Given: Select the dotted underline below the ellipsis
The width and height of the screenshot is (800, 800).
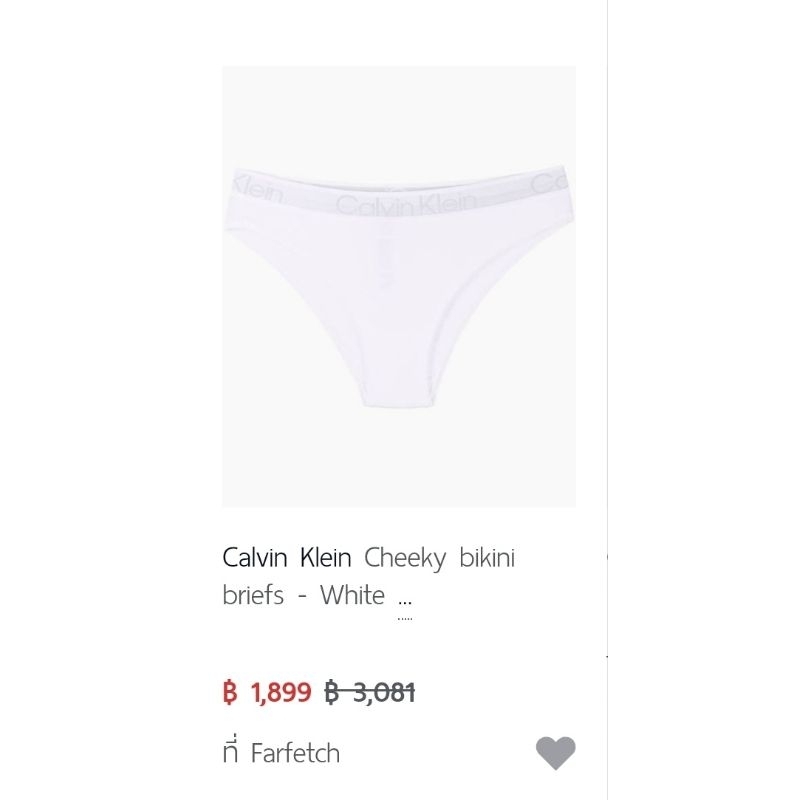Looking at the screenshot, I should (405, 618).
